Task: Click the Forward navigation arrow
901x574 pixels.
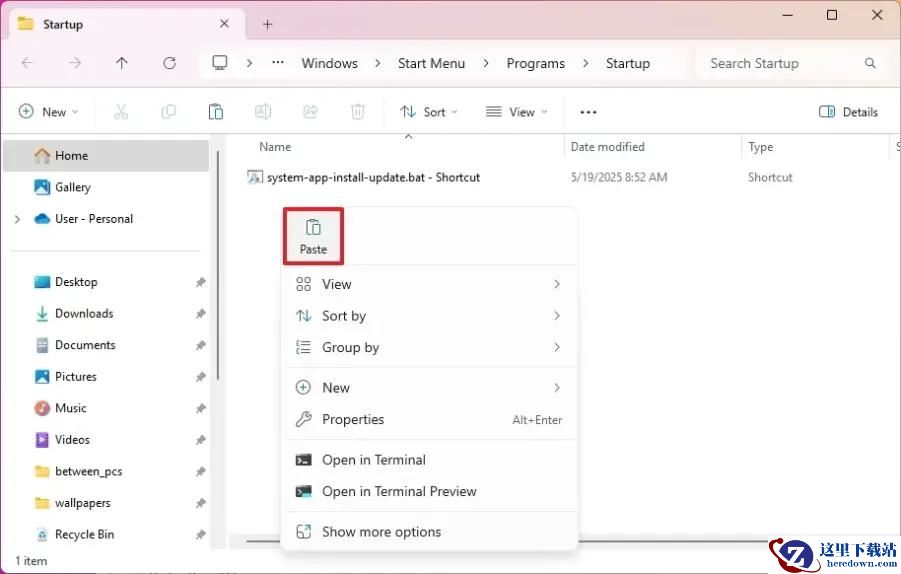Action: (x=75, y=63)
